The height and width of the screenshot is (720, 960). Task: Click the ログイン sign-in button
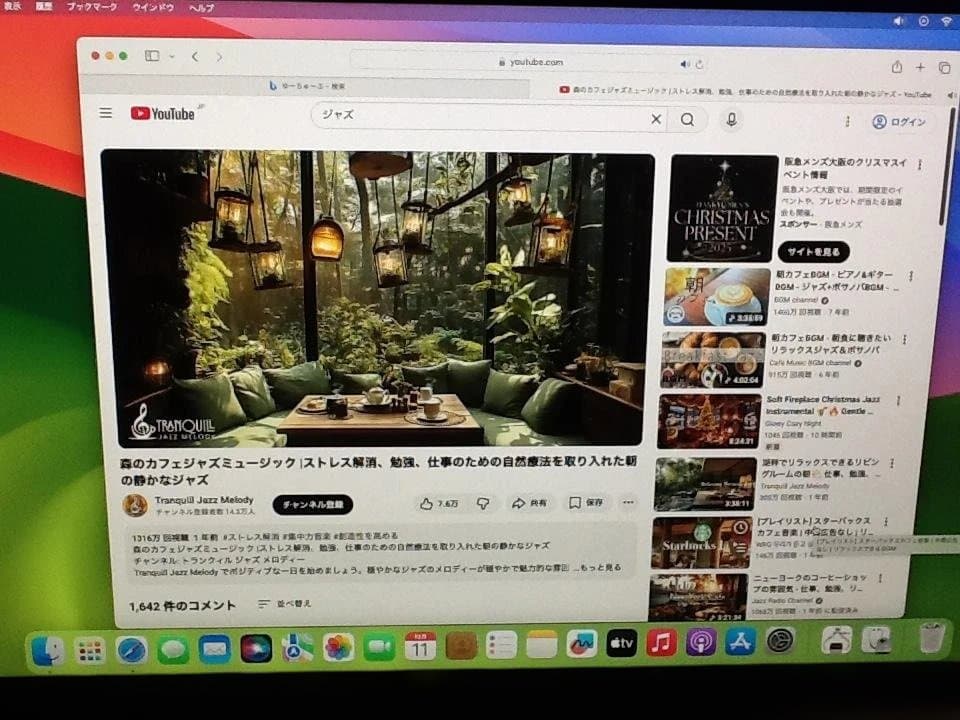[x=898, y=122]
